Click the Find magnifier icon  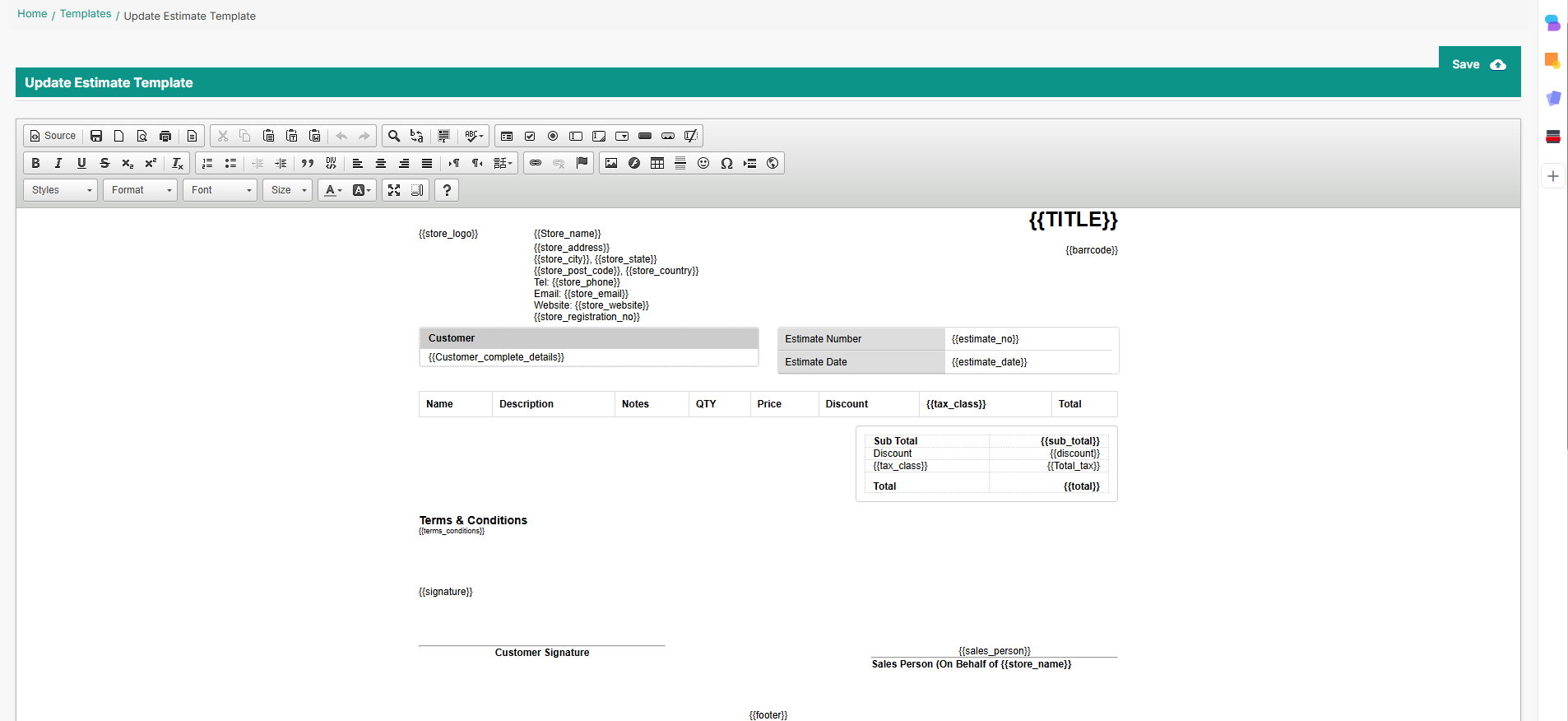tap(394, 136)
